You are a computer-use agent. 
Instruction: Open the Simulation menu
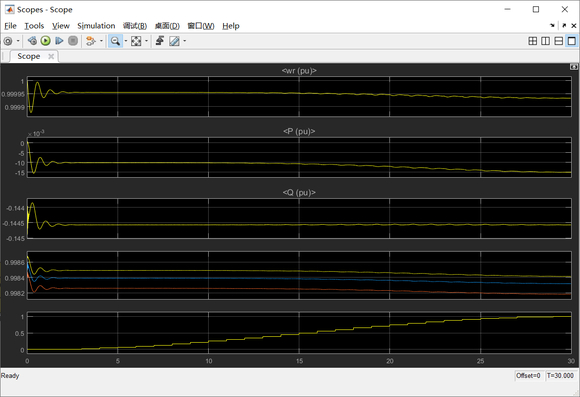(x=96, y=26)
